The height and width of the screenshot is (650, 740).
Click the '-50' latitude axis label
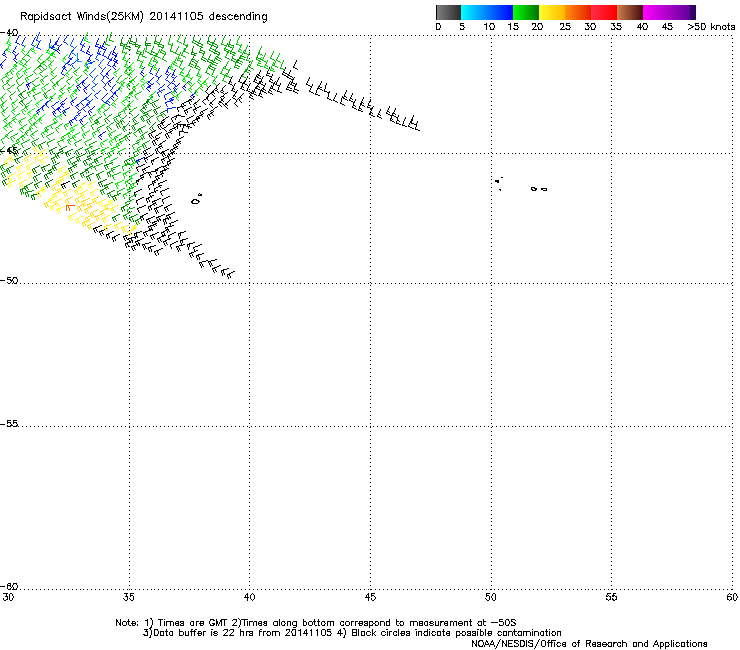pos(9,280)
